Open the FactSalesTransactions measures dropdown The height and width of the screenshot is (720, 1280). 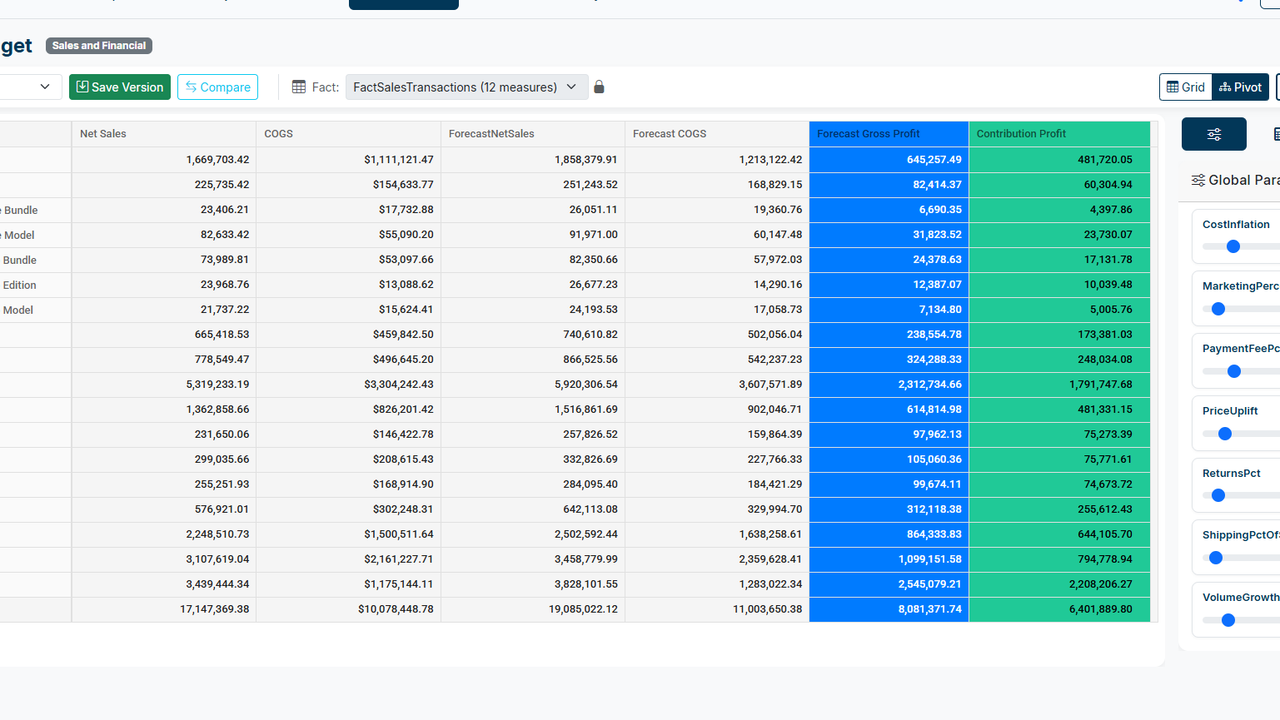[x=466, y=87]
